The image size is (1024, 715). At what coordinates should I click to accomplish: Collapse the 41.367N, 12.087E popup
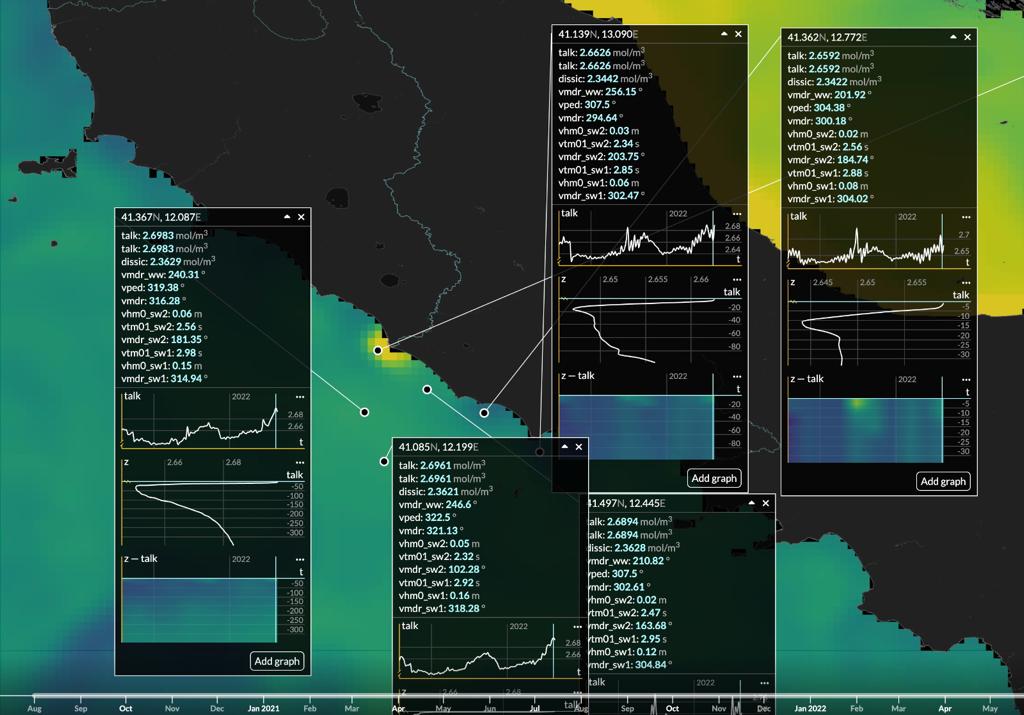point(287,216)
